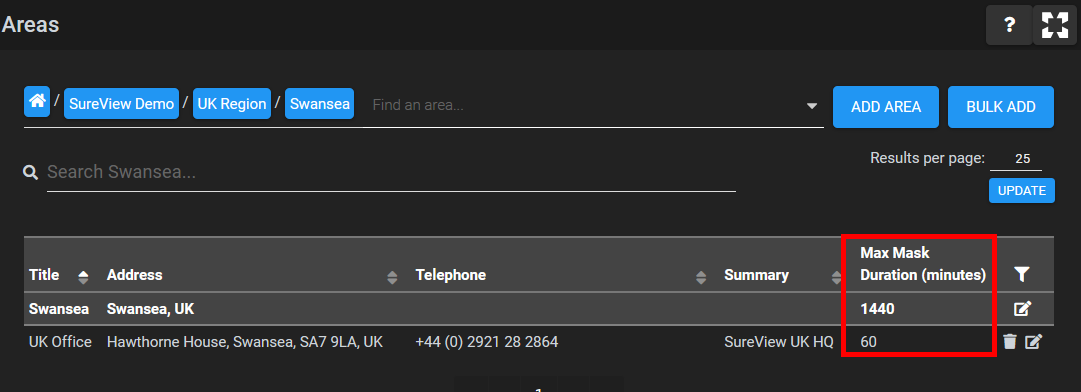Image resolution: width=1081 pixels, height=392 pixels.
Task: Delete the UK Office row
Action: [x=1010, y=341]
